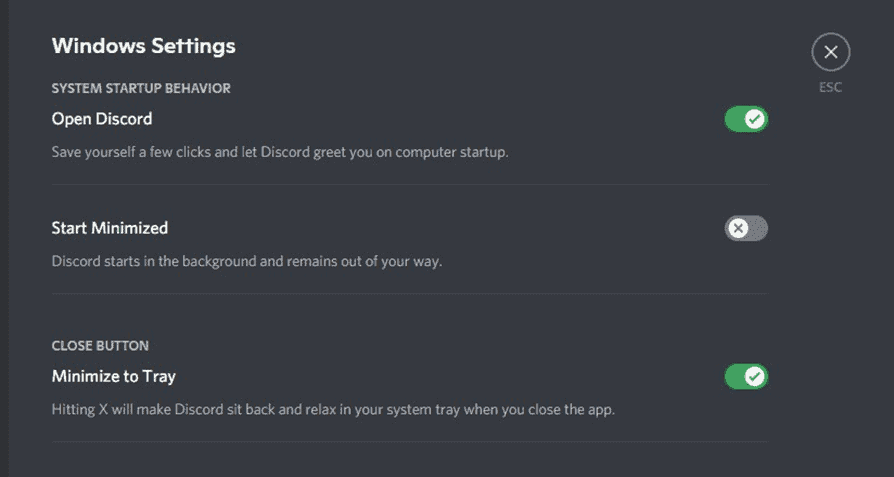Disable the Open Discord startup toggle
This screenshot has width=894, height=477.
(x=746, y=119)
